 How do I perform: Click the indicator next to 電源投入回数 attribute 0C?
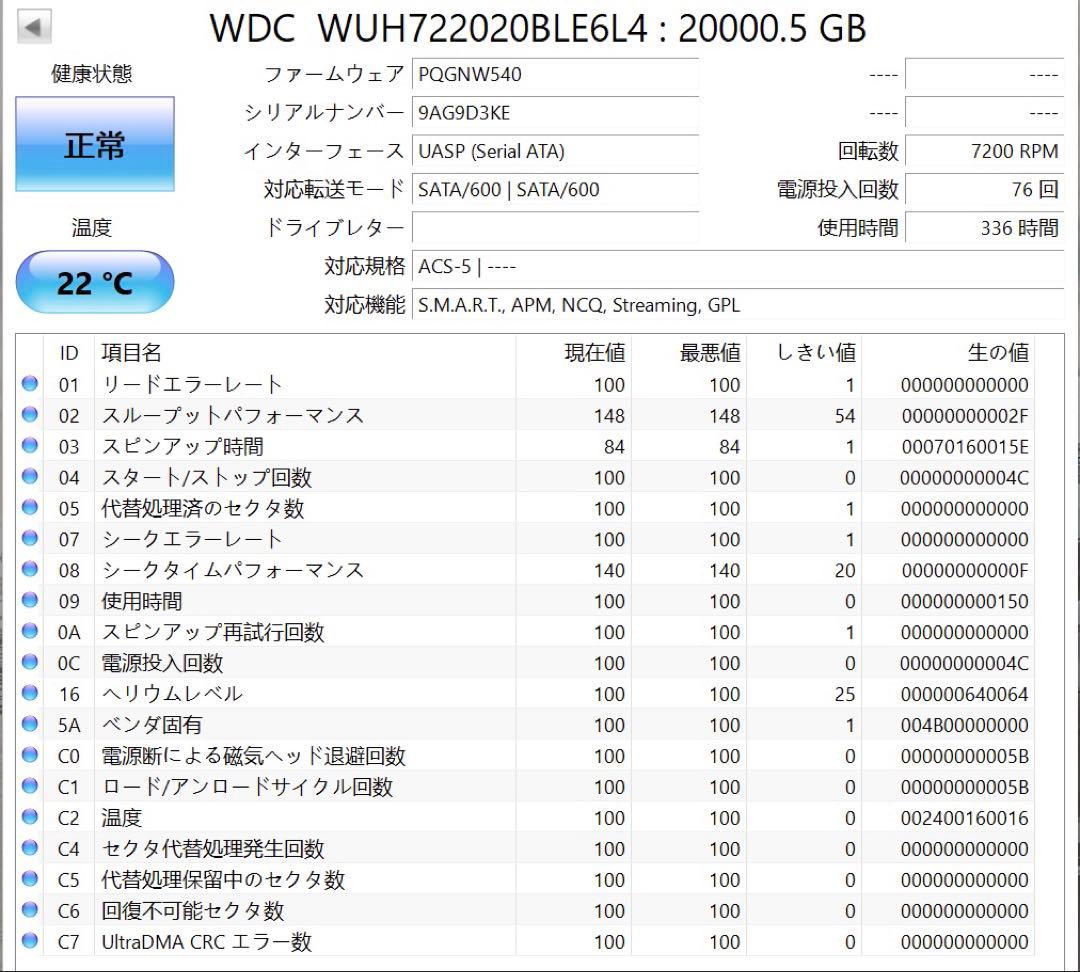[31, 663]
